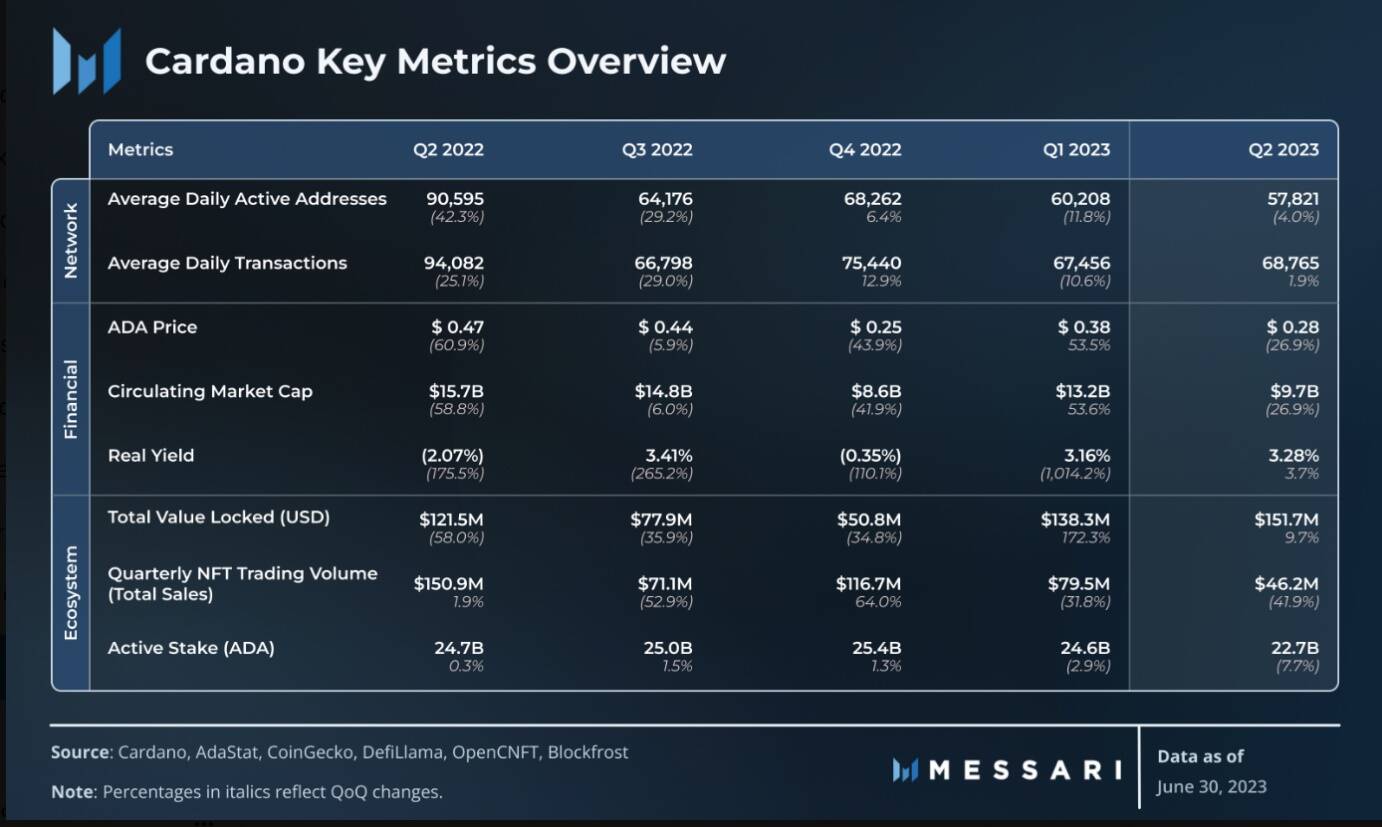Click the $15.7B market cap value
This screenshot has width=1382, height=827.
tap(457, 391)
